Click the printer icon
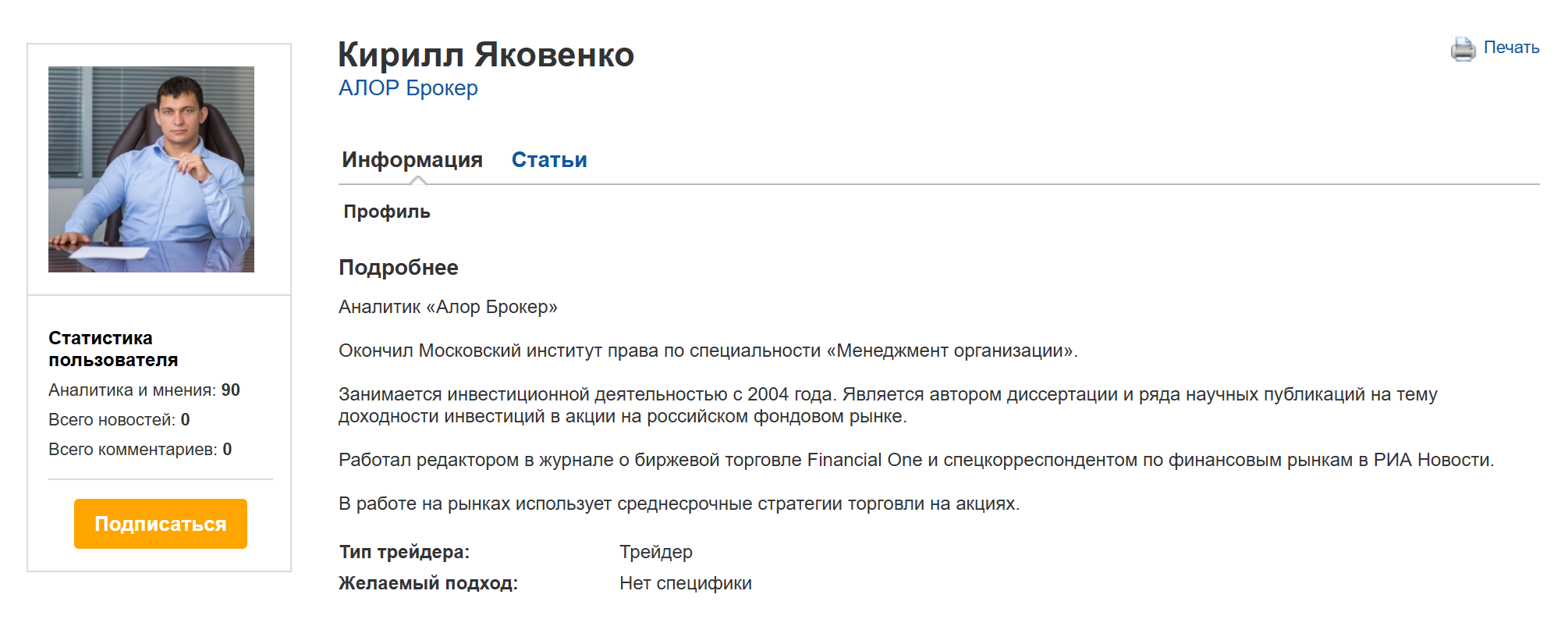 (x=1463, y=48)
